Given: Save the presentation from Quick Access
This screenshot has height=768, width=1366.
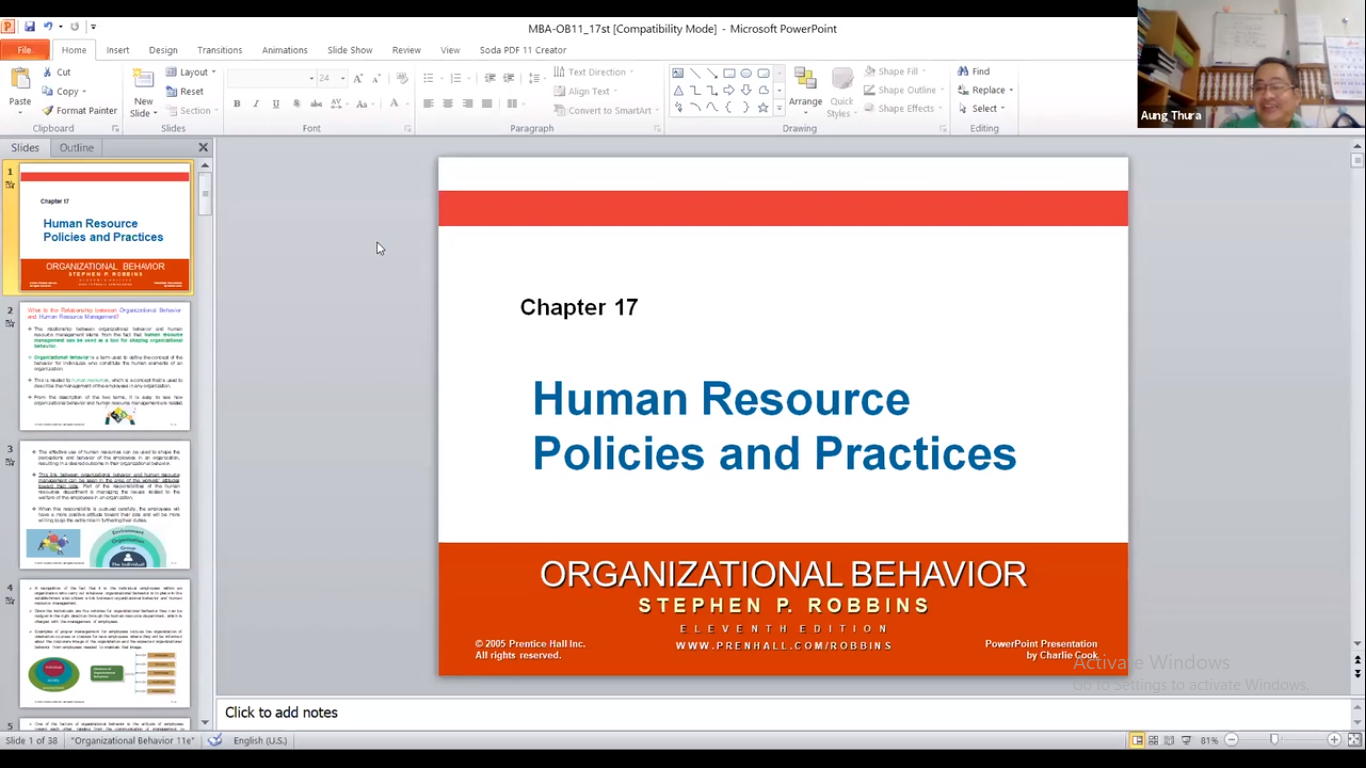Looking at the screenshot, I should [30, 27].
